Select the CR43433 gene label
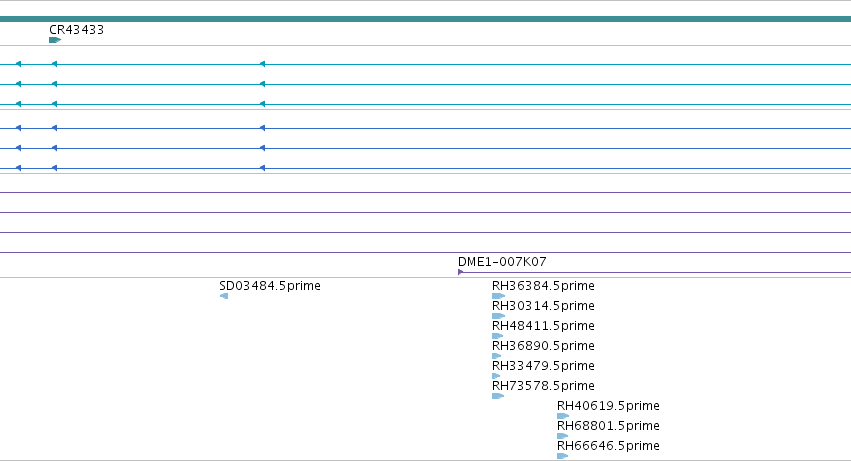The height and width of the screenshot is (461, 851). (76, 30)
